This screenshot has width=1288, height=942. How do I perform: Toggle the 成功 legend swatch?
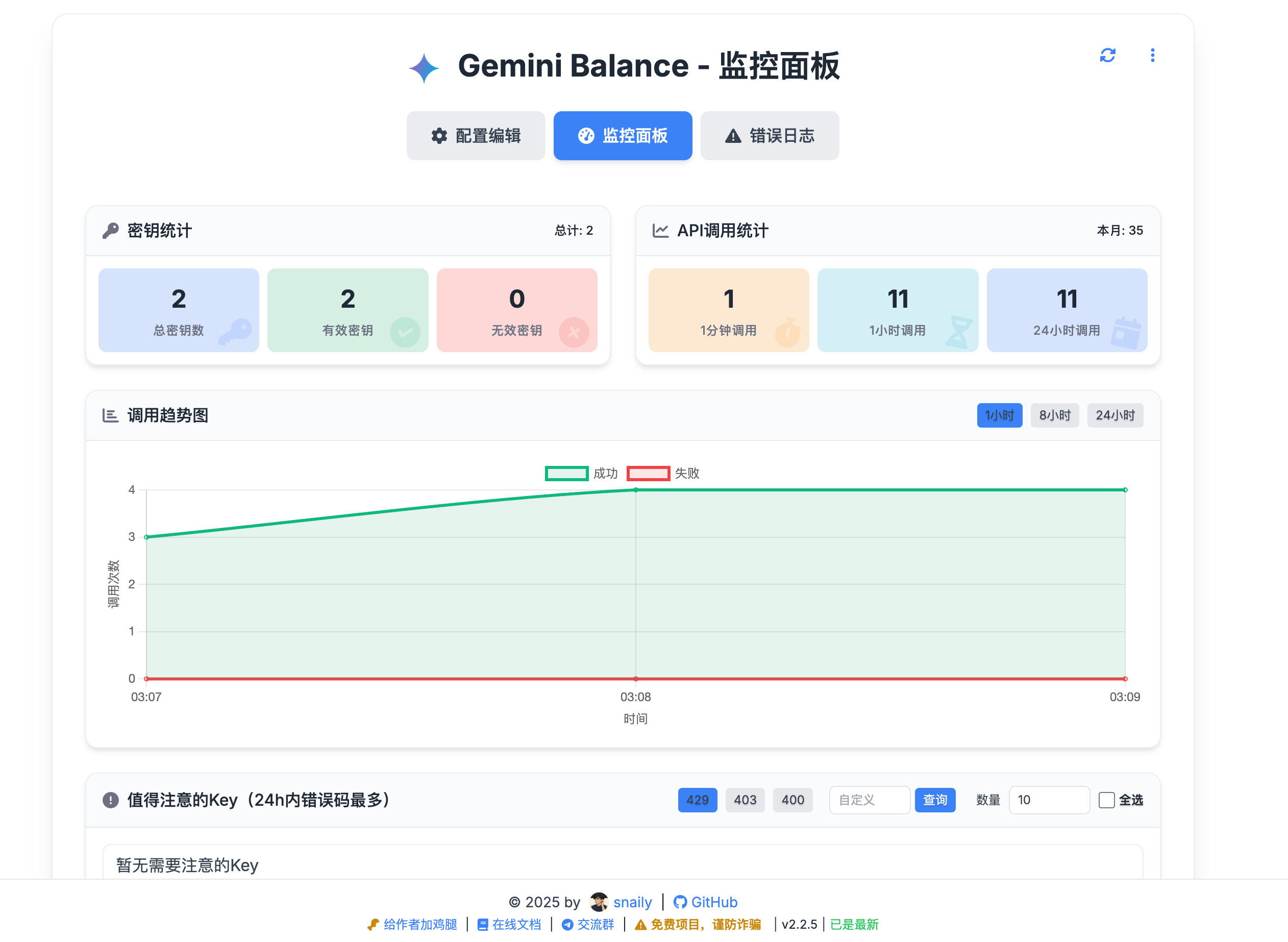[566, 473]
